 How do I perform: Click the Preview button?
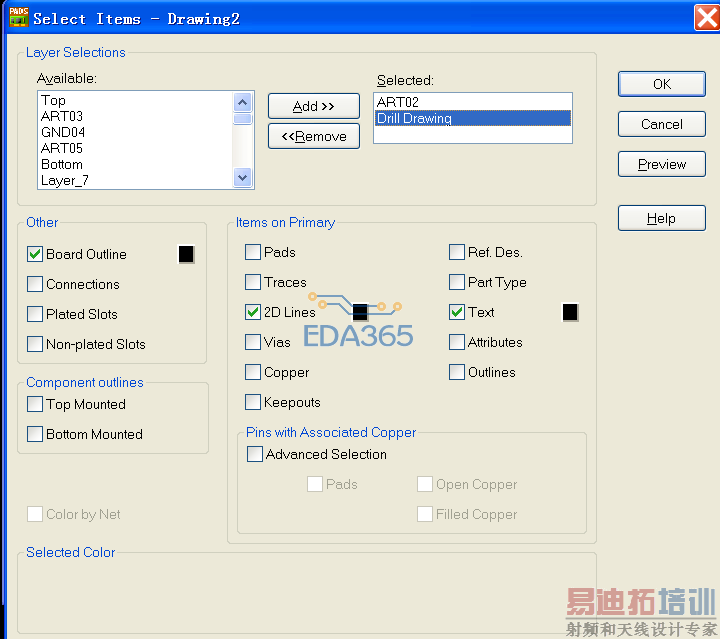(x=662, y=164)
